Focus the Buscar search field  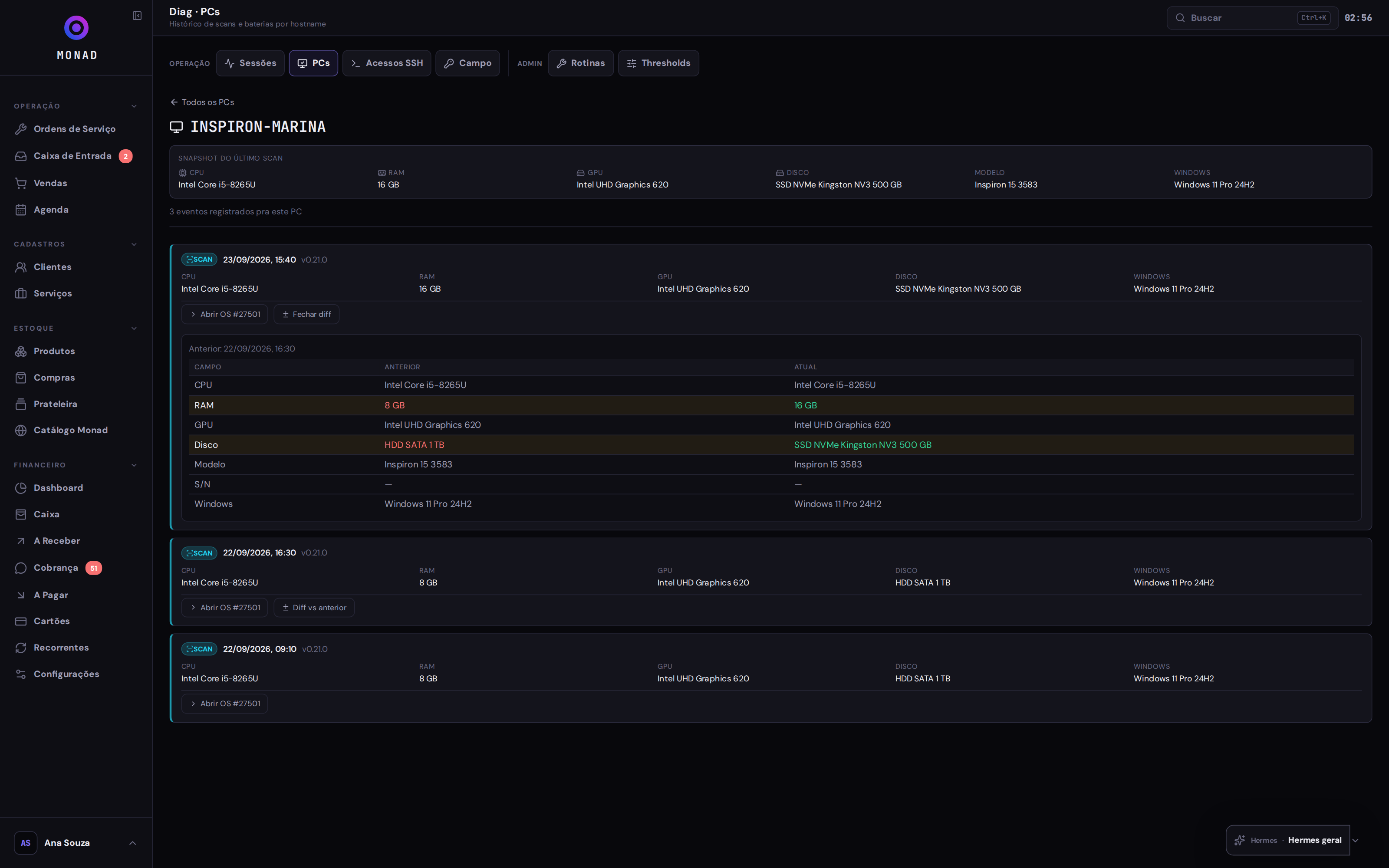point(1252,18)
